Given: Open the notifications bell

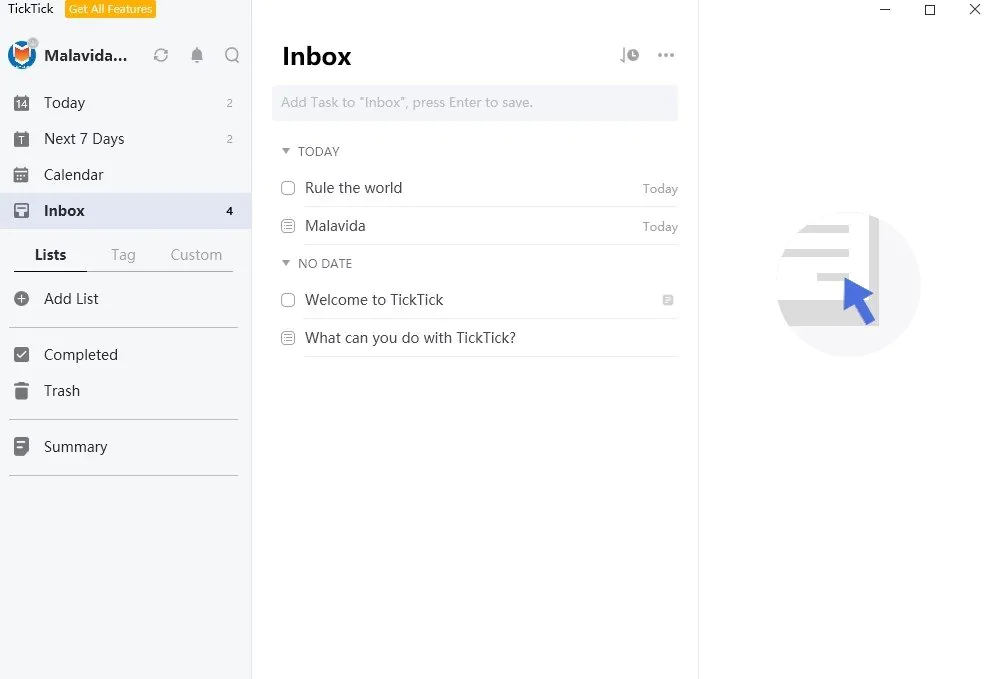Looking at the screenshot, I should 197,56.
